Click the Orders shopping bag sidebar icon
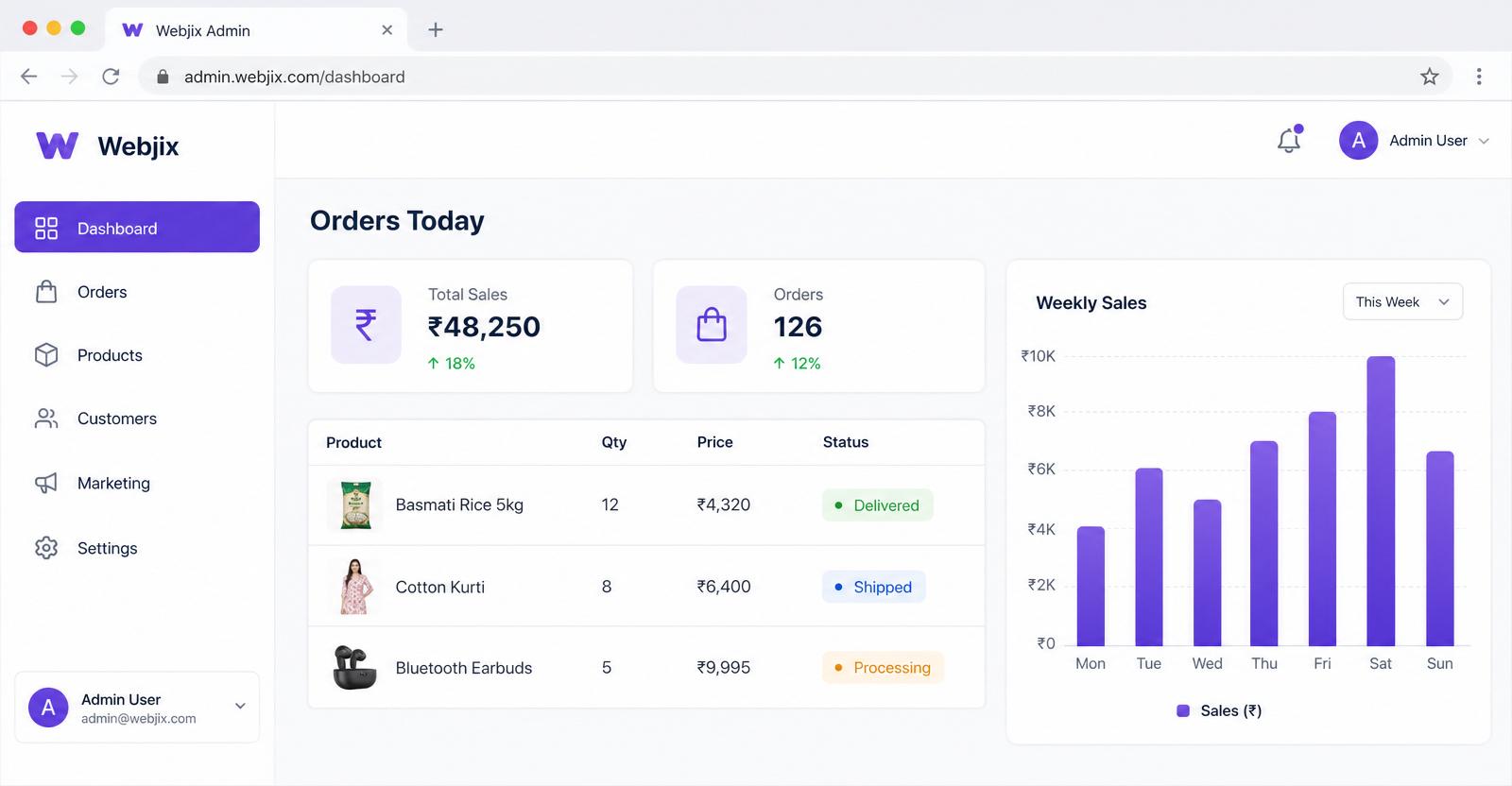This screenshot has width=1512, height=786. (x=46, y=292)
